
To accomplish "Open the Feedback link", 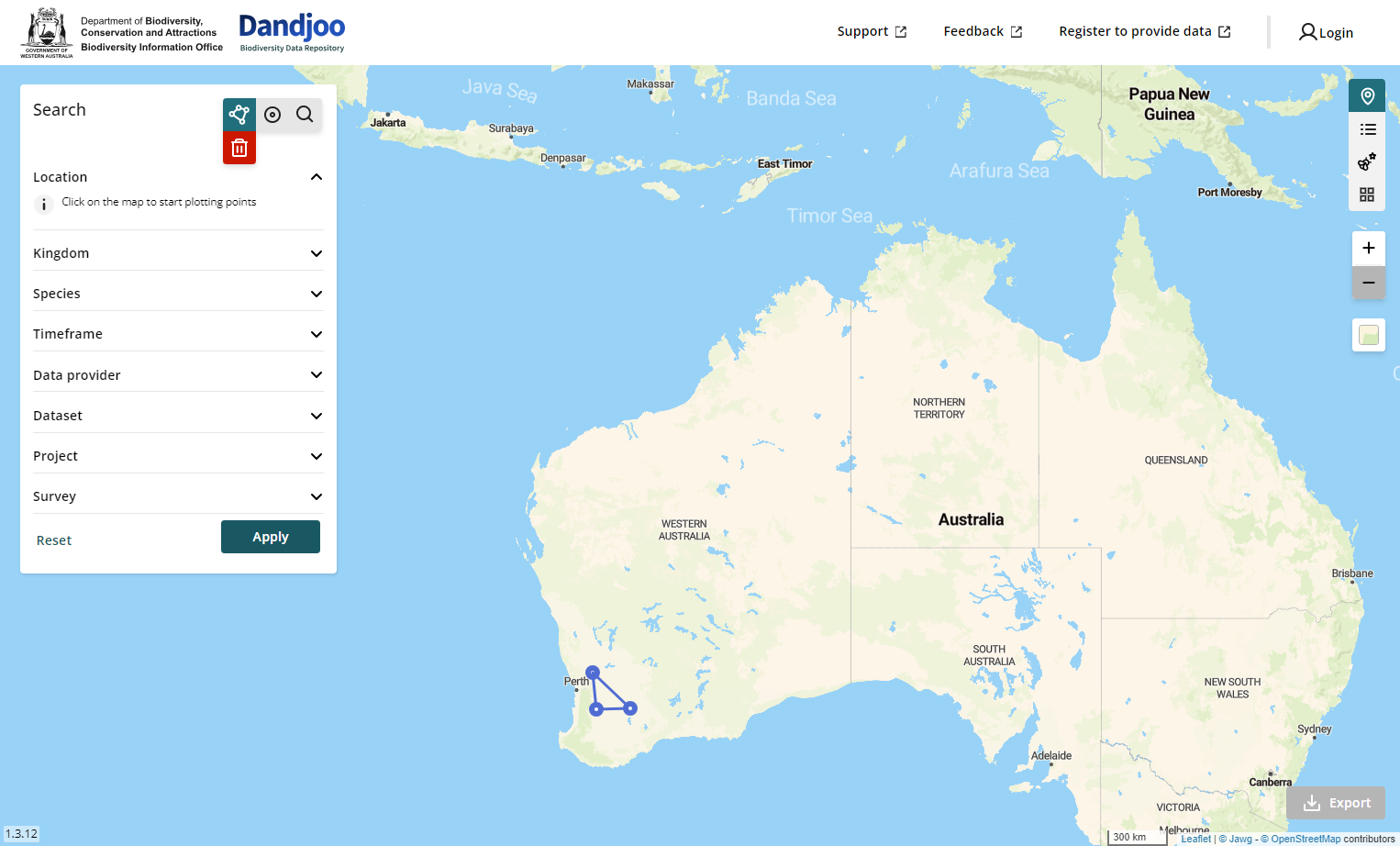I will point(983,31).
